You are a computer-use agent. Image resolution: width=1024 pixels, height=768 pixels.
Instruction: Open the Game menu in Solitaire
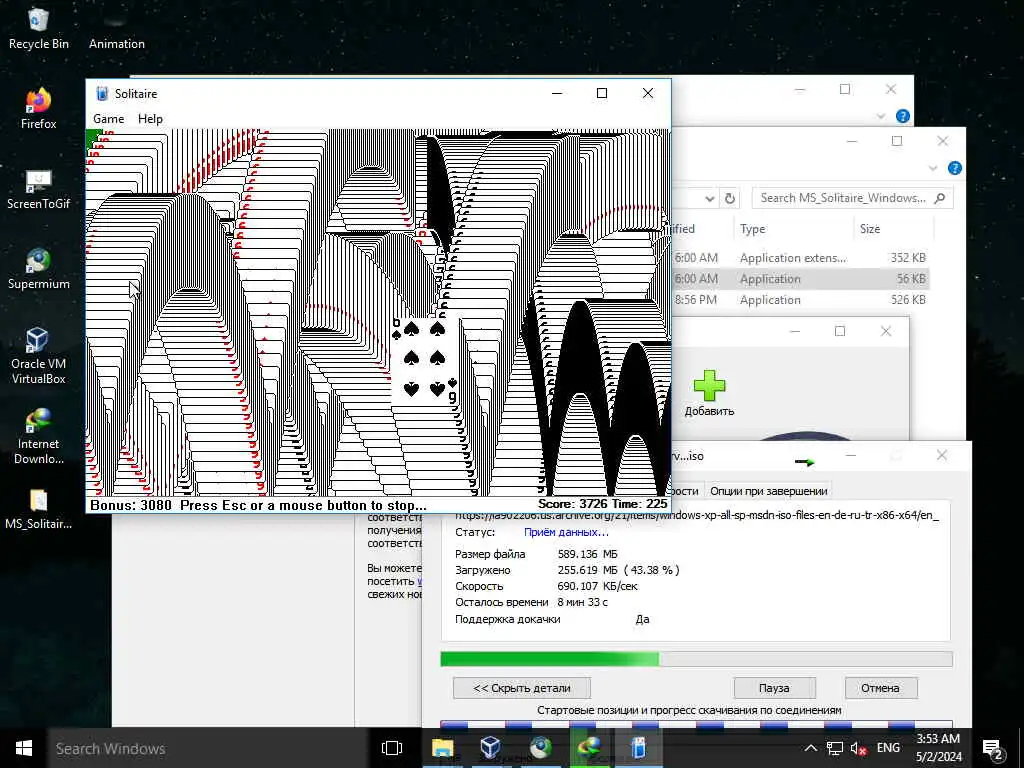[x=108, y=119]
